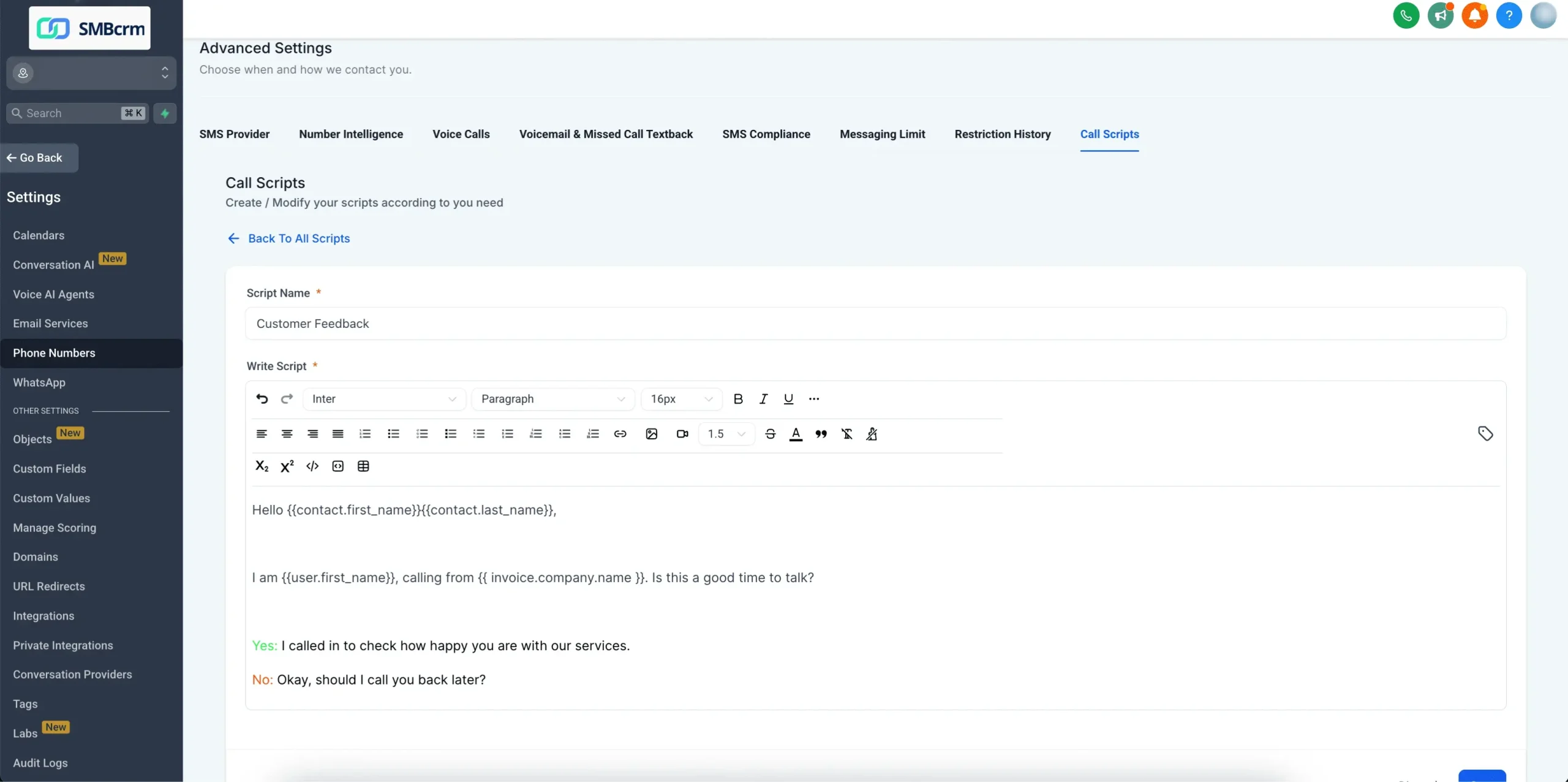Open the phone dialer icon
Viewport: 1568px width, 782px height.
tap(1406, 15)
